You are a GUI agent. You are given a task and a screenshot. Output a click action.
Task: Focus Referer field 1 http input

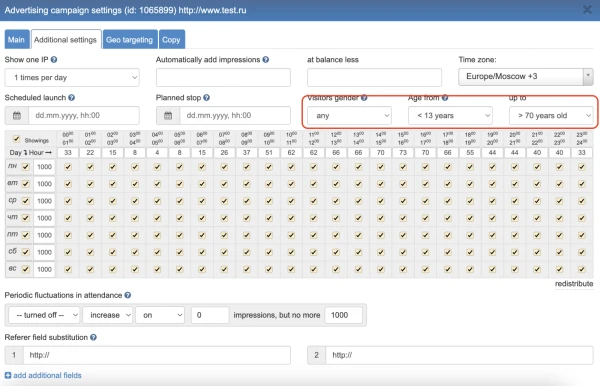tap(157, 355)
